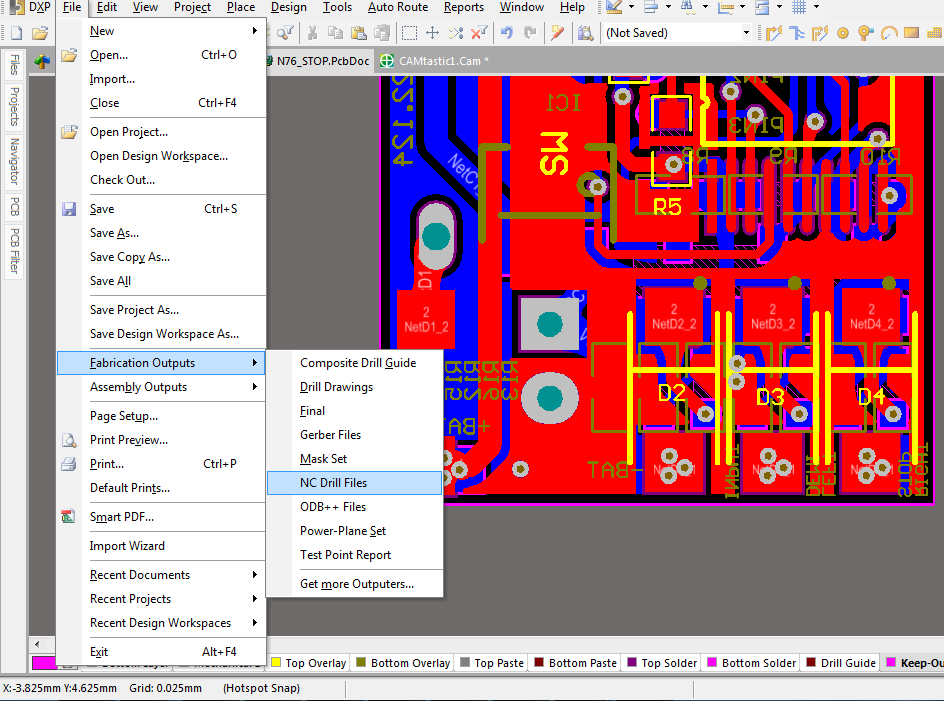This screenshot has width=944, height=701.
Task: Select the Bottom Paste layer tab
Action: [x=575, y=663]
